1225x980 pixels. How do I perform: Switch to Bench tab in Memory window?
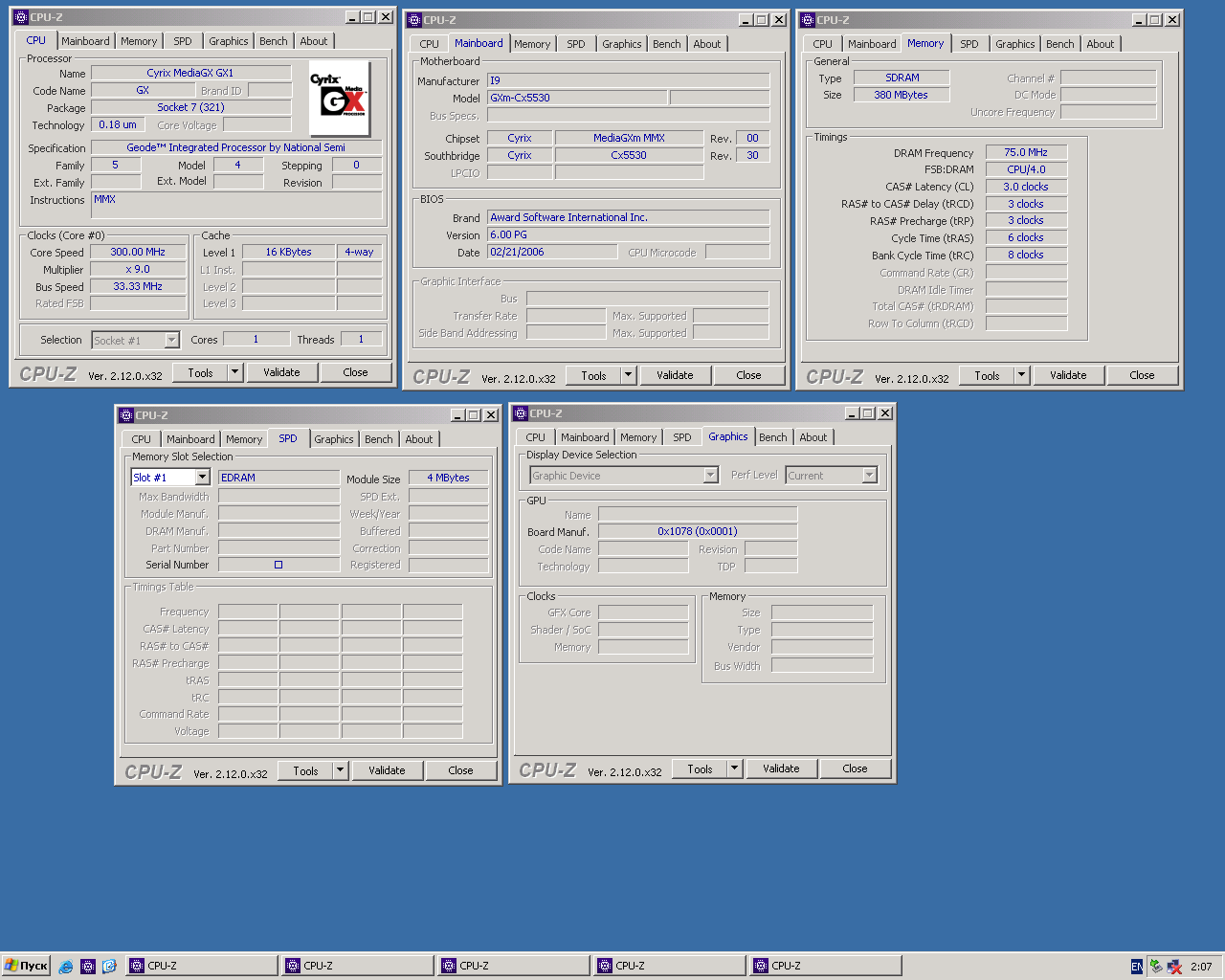[x=1060, y=44]
